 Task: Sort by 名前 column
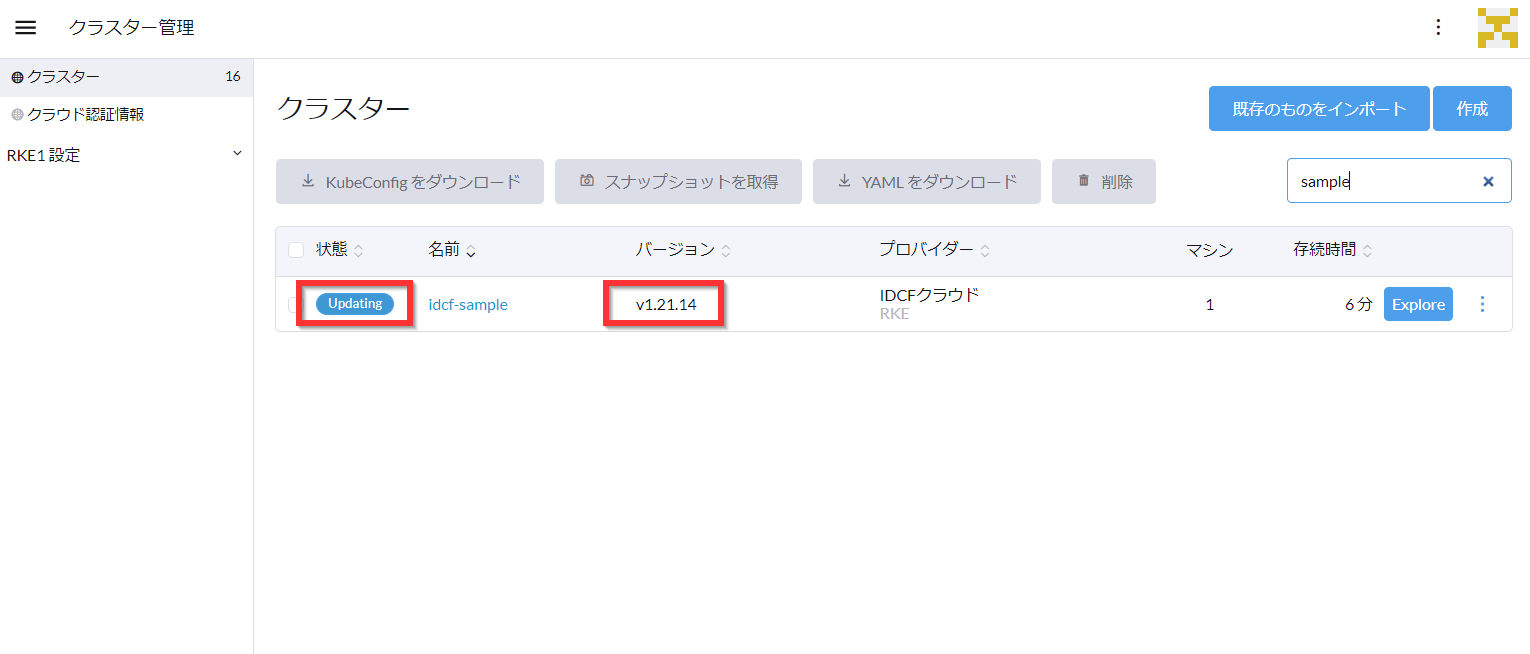(452, 250)
